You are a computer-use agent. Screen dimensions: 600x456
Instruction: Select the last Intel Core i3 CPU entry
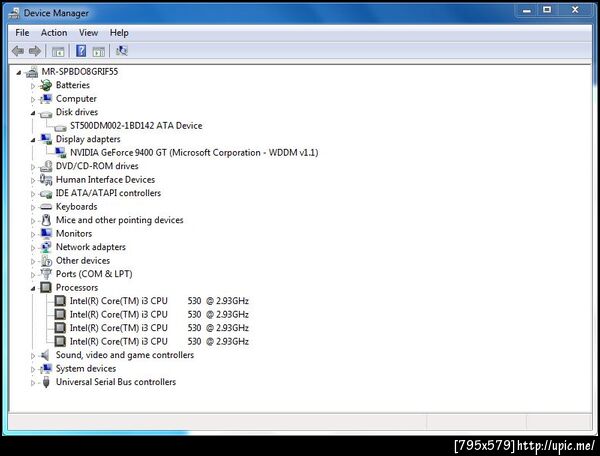(159, 341)
